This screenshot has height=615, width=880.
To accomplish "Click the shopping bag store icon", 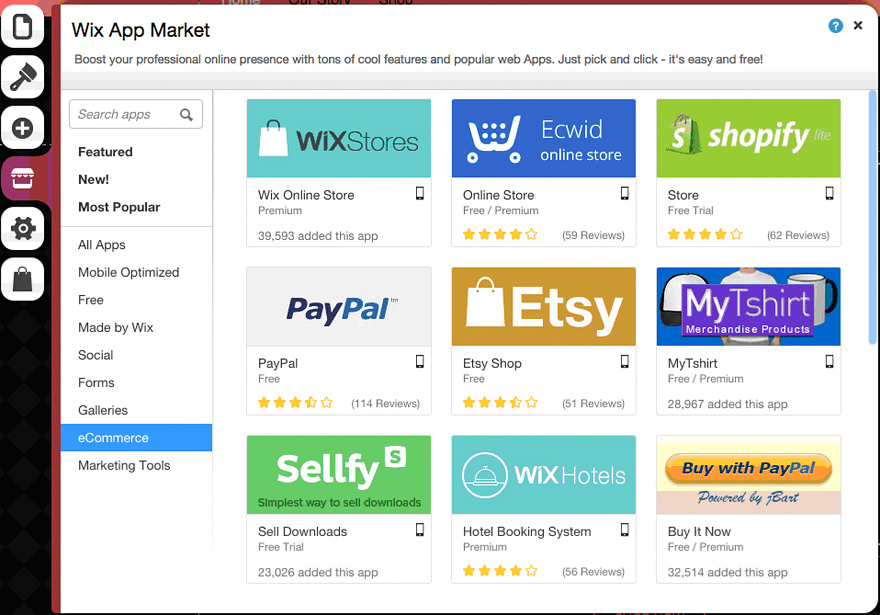I will pyautogui.click(x=22, y=280).
